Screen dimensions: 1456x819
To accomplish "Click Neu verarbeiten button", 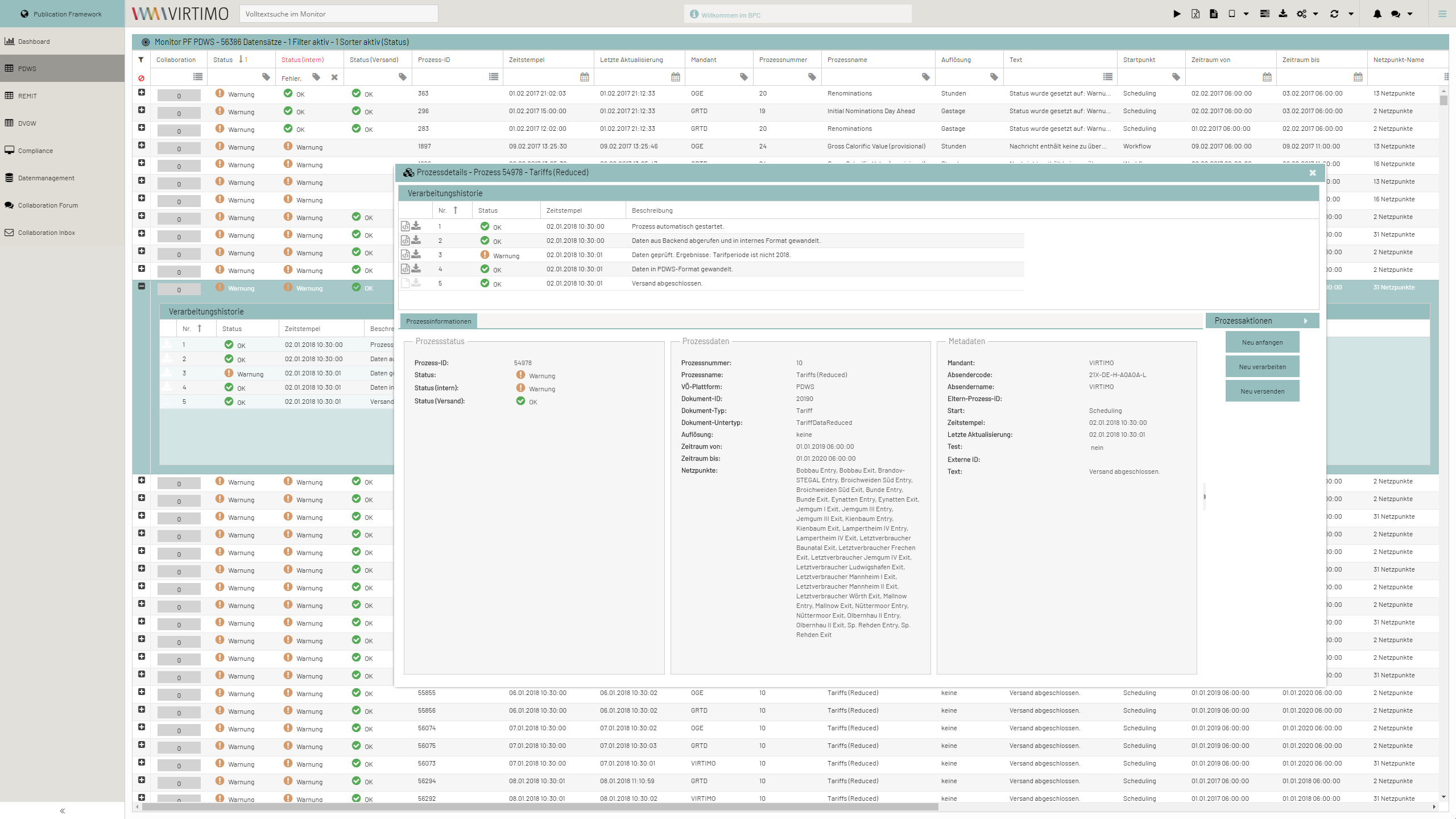I will click(x=1262, y=367).
